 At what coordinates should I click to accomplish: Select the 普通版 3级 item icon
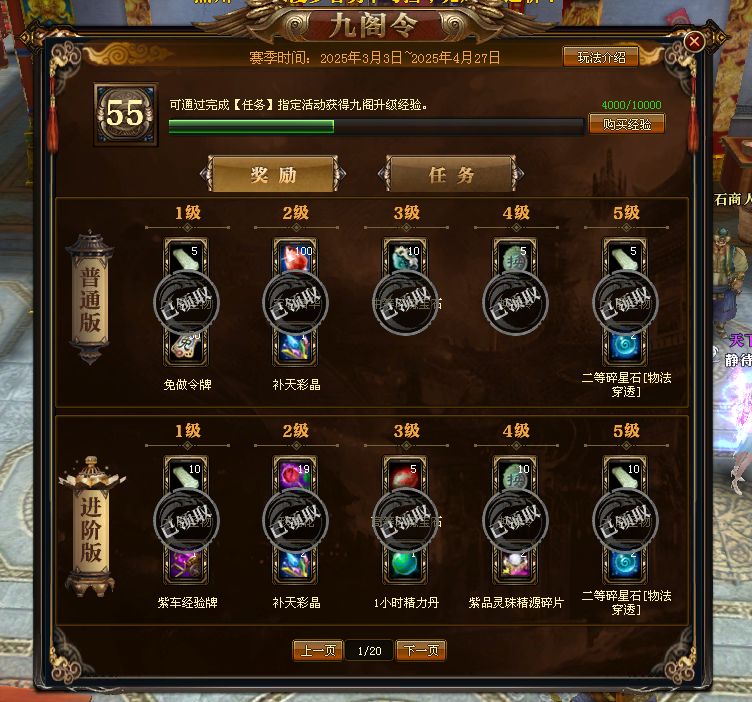405,257
